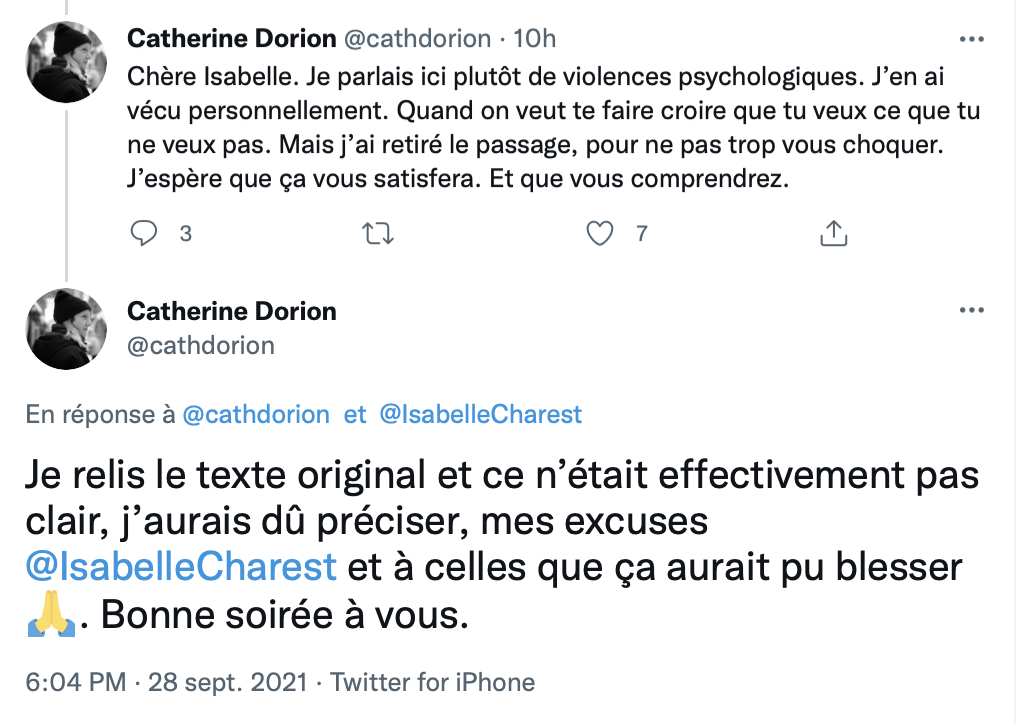This screenshot has height=724, width=1018.
Task: Open the three-dot menu on top tweet
Action: 972,40
